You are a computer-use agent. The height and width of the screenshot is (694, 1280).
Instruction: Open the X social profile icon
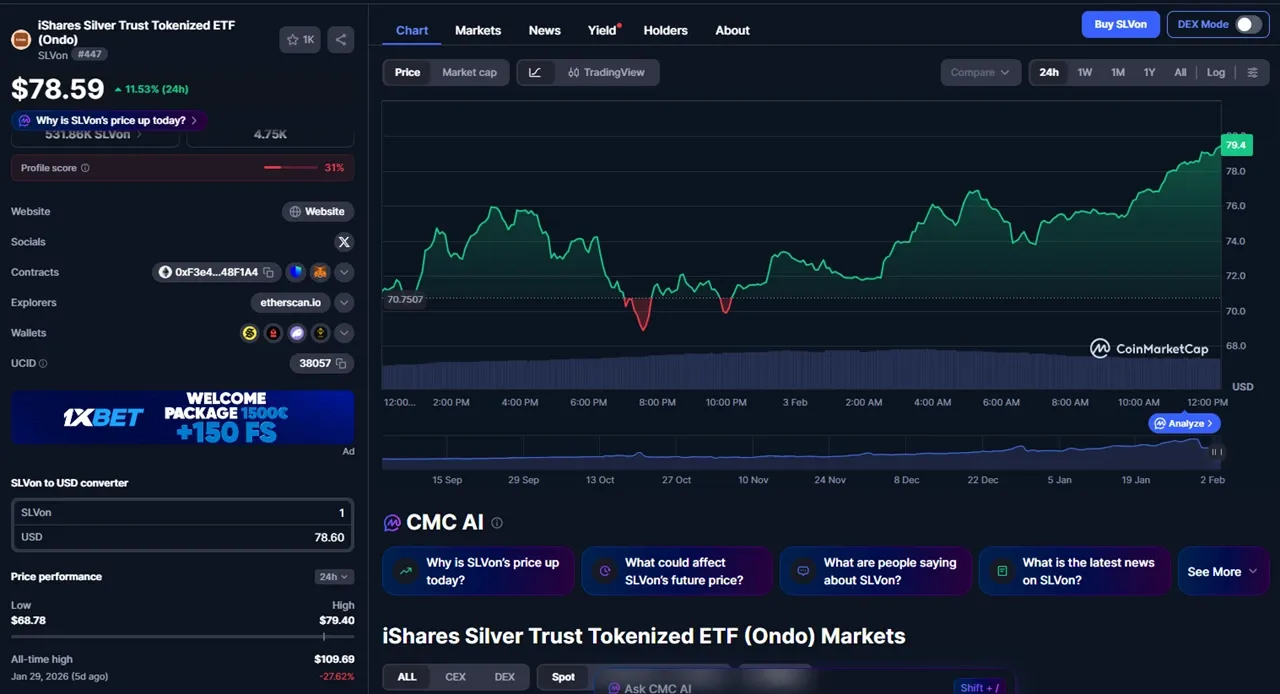point(344,242)
